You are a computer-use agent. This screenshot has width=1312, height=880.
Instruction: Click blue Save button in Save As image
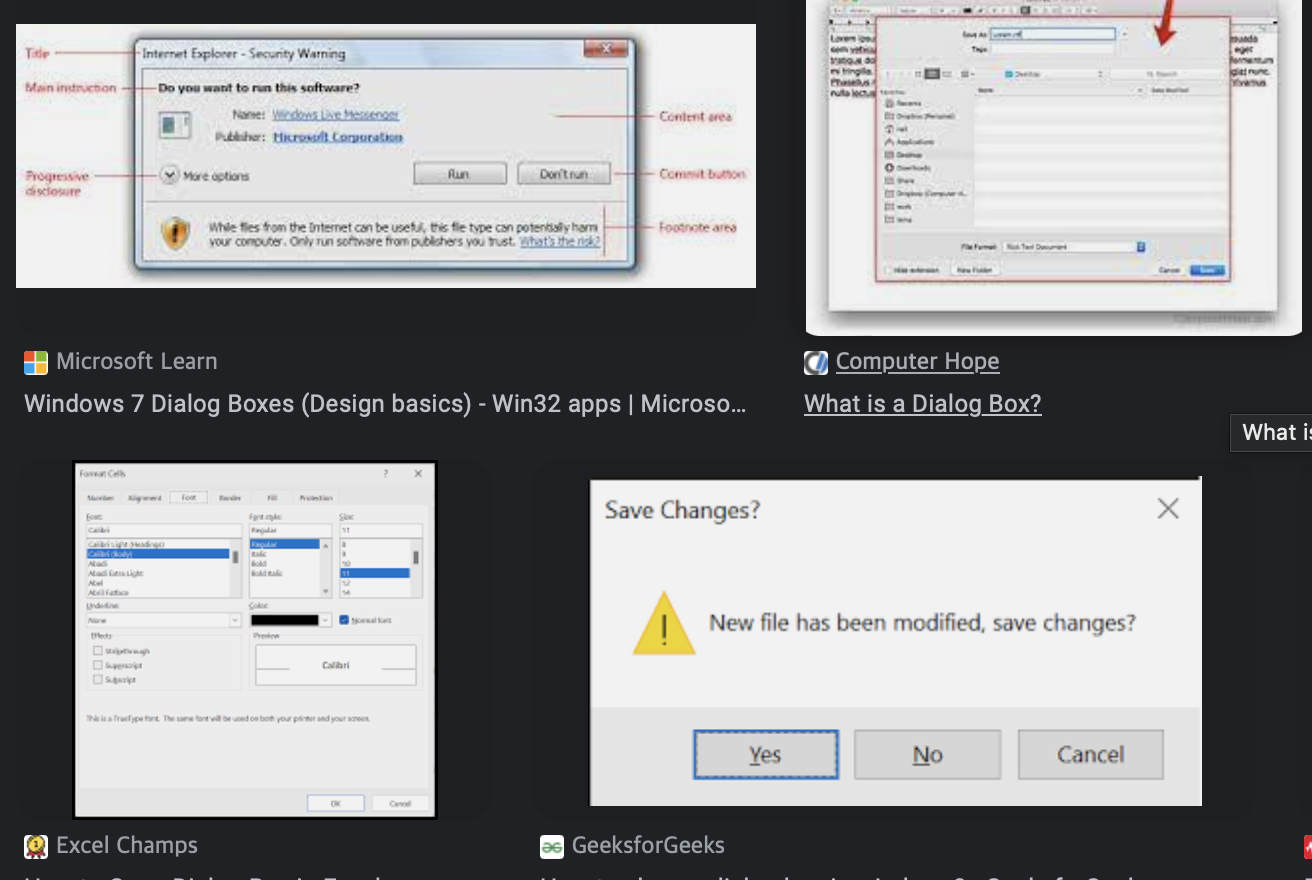coord(1207,270)
